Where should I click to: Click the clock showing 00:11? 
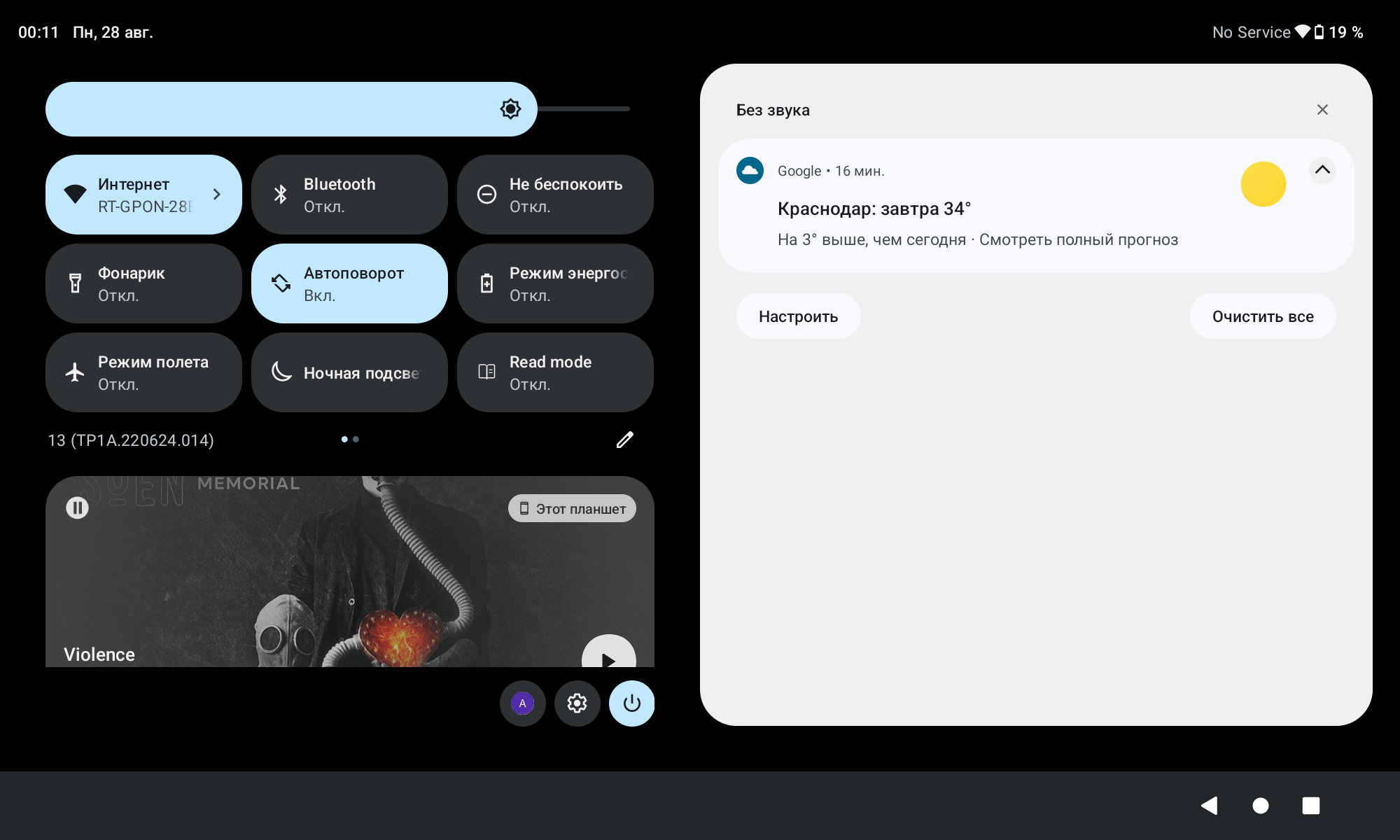click(x=38, y=32)
